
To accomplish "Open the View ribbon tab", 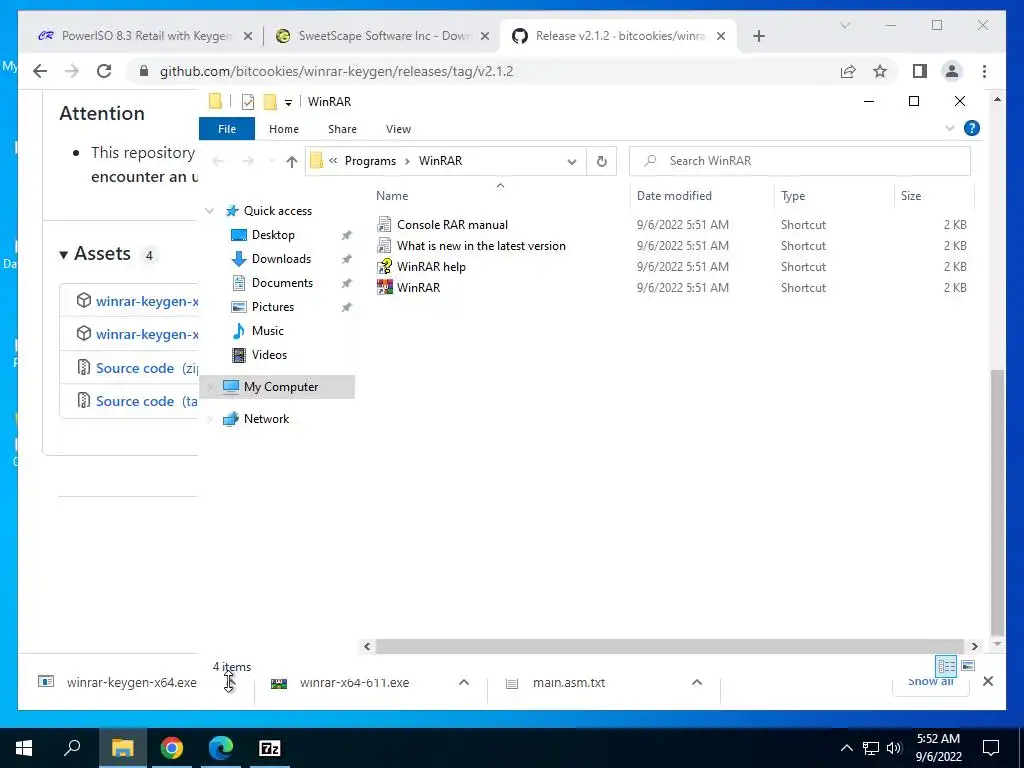I will coord(398,129).
